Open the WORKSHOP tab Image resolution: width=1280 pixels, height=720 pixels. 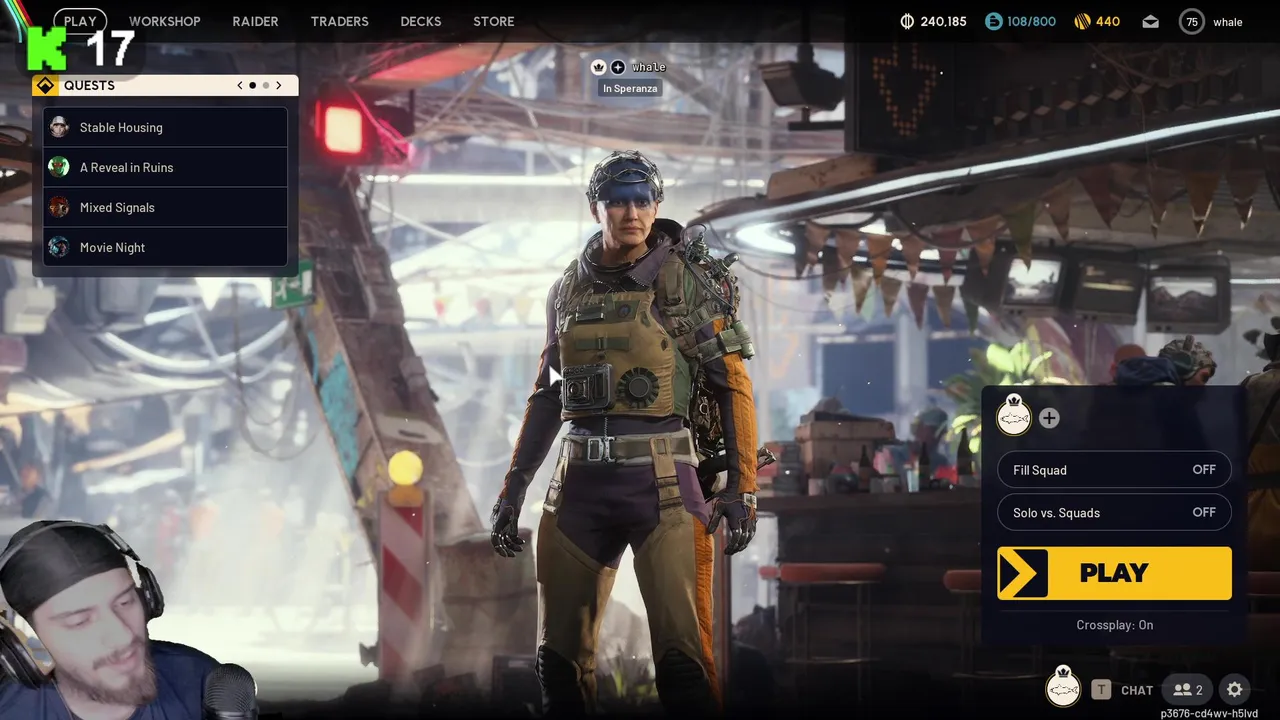click(164, 21)
